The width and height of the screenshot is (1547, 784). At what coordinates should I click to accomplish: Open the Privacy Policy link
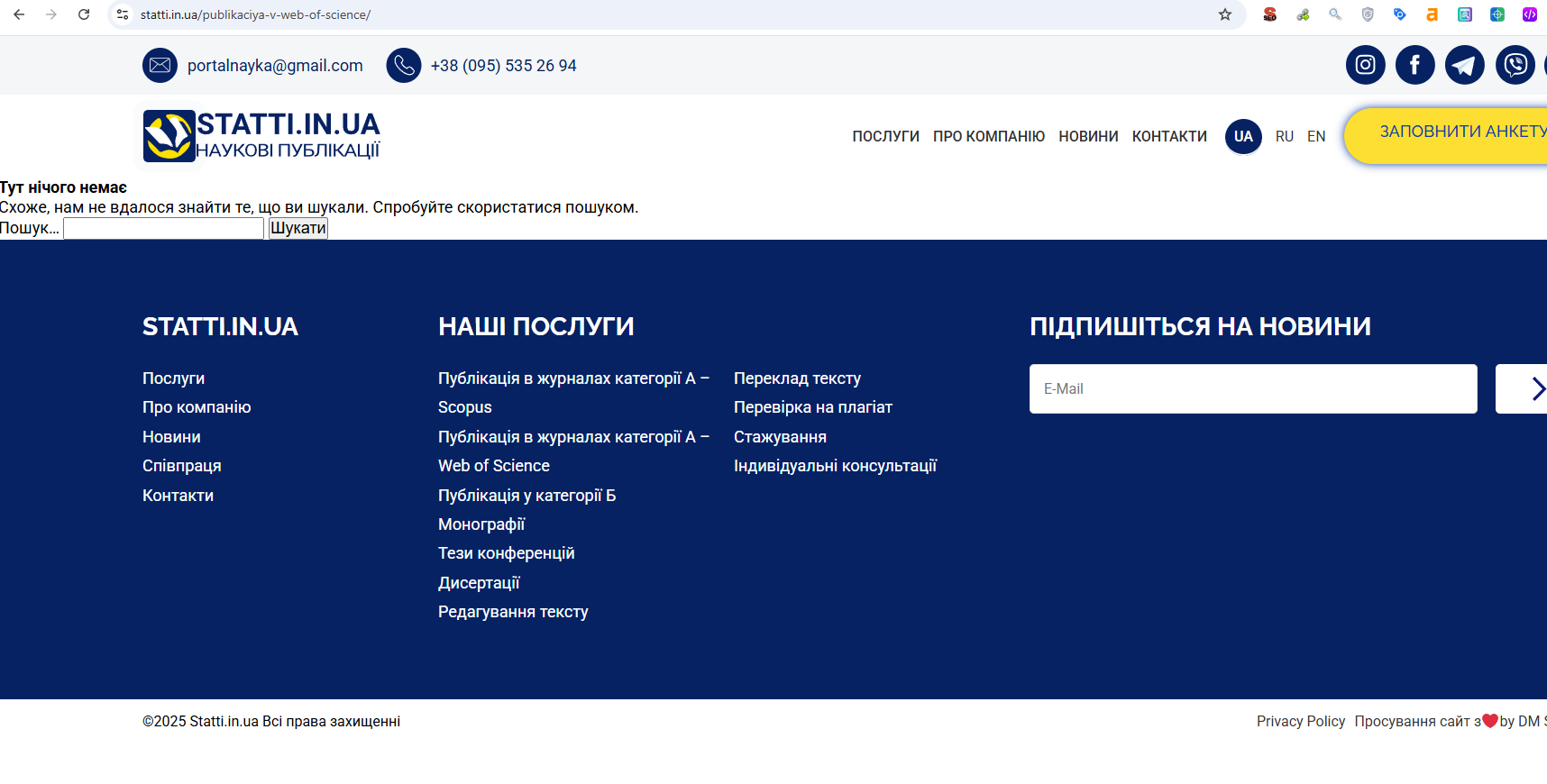[1301, 721]
